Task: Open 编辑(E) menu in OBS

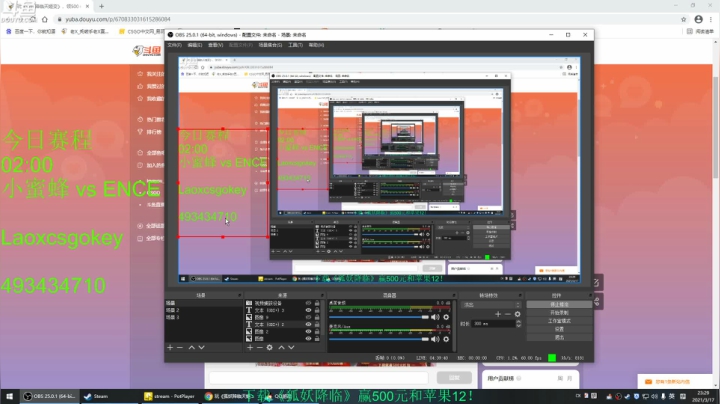Action: pos(195,45)
